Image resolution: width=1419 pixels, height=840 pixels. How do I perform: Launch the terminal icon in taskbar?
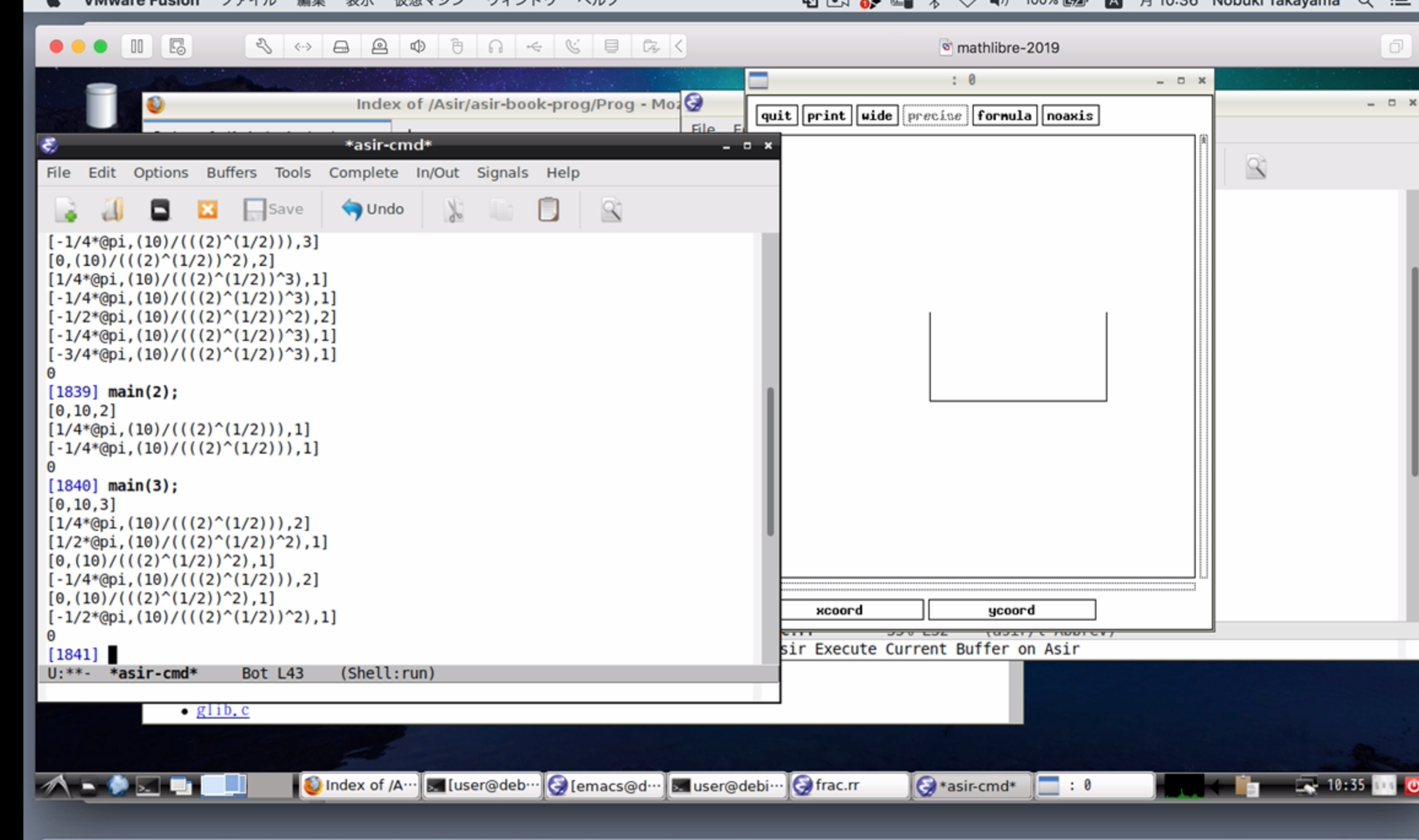click(x=148, y=785)
